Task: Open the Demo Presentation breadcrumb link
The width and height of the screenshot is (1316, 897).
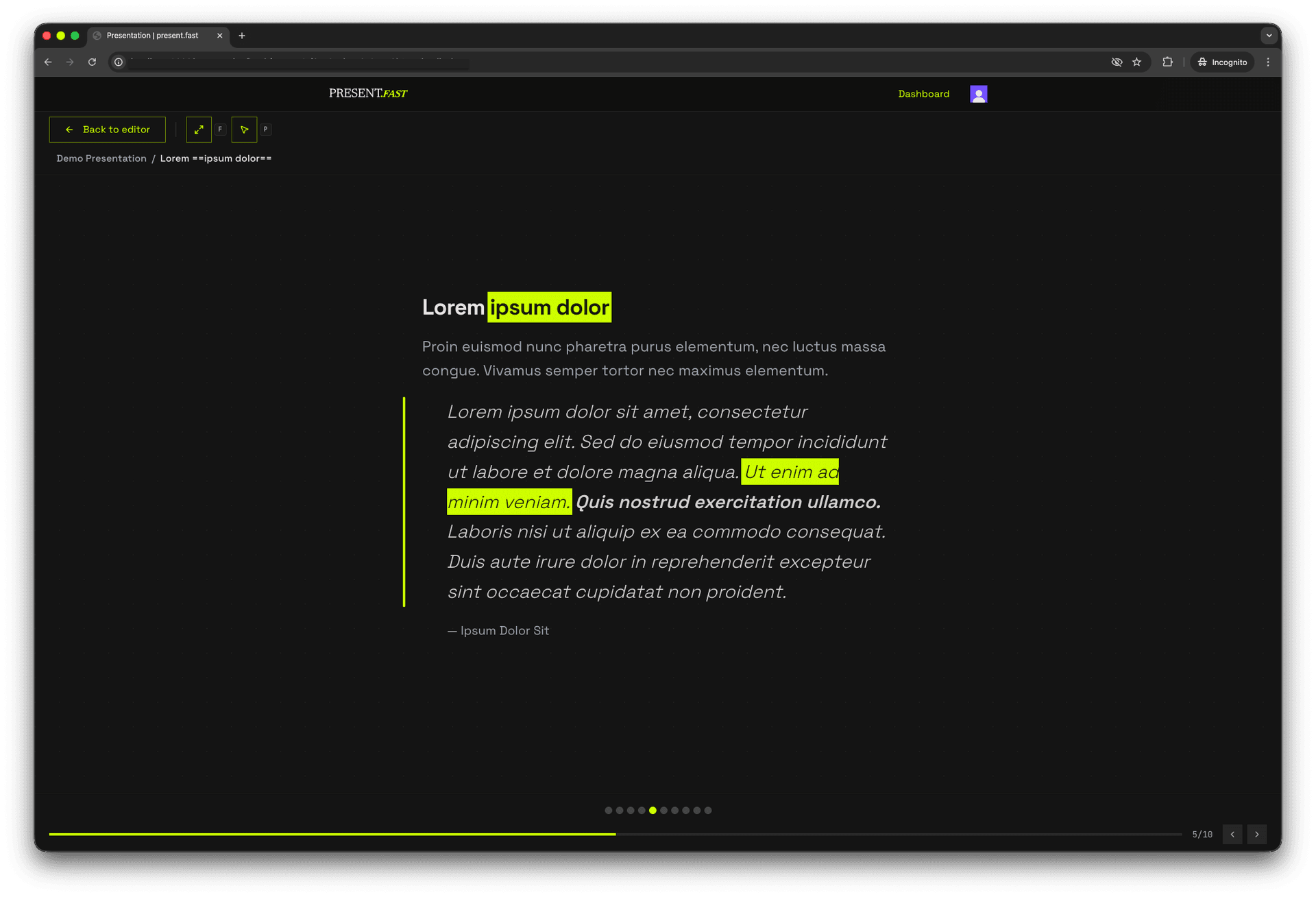Action: [101, 158]
